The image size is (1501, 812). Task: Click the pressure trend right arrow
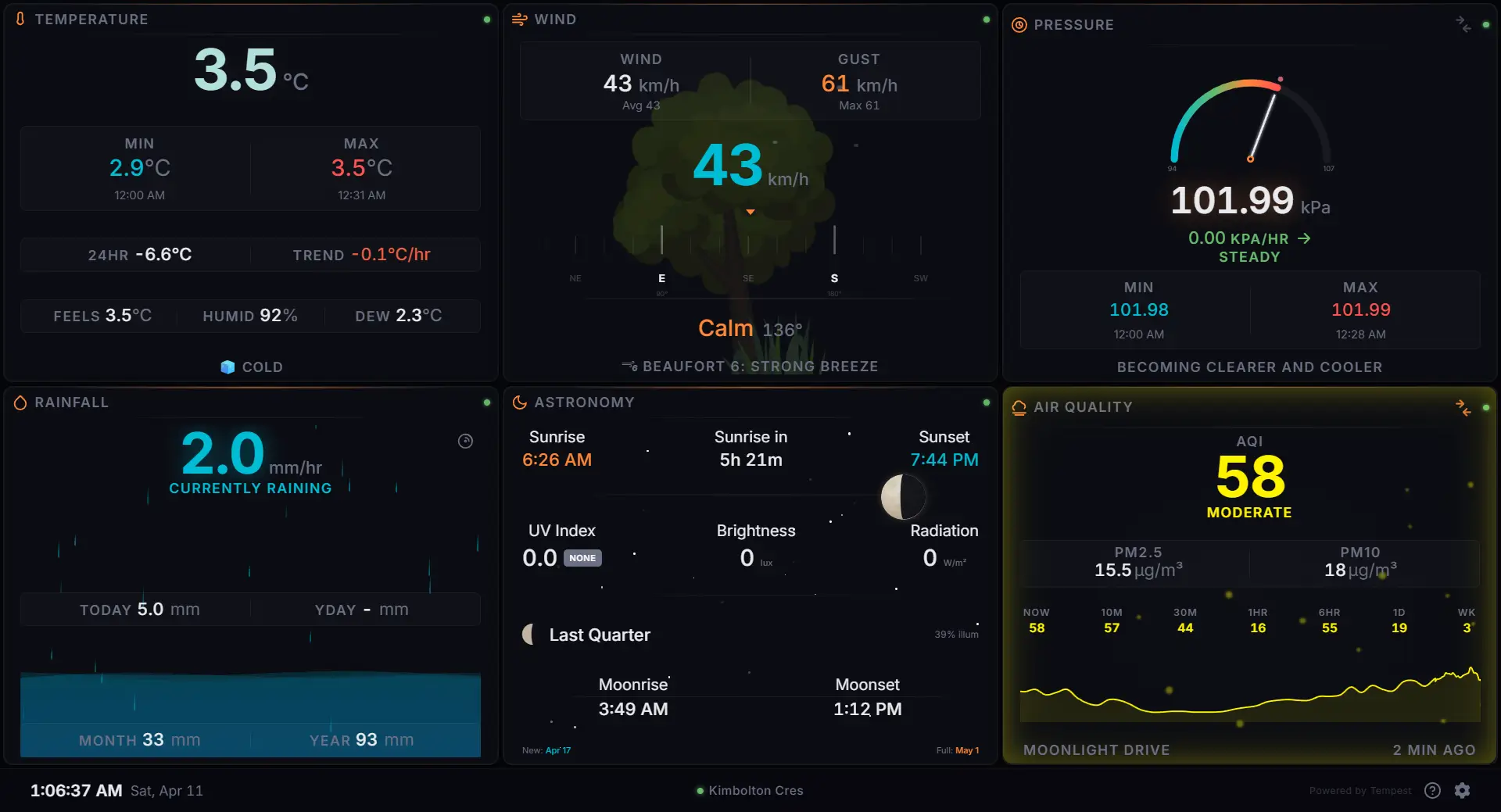[x=1304, y=238]
